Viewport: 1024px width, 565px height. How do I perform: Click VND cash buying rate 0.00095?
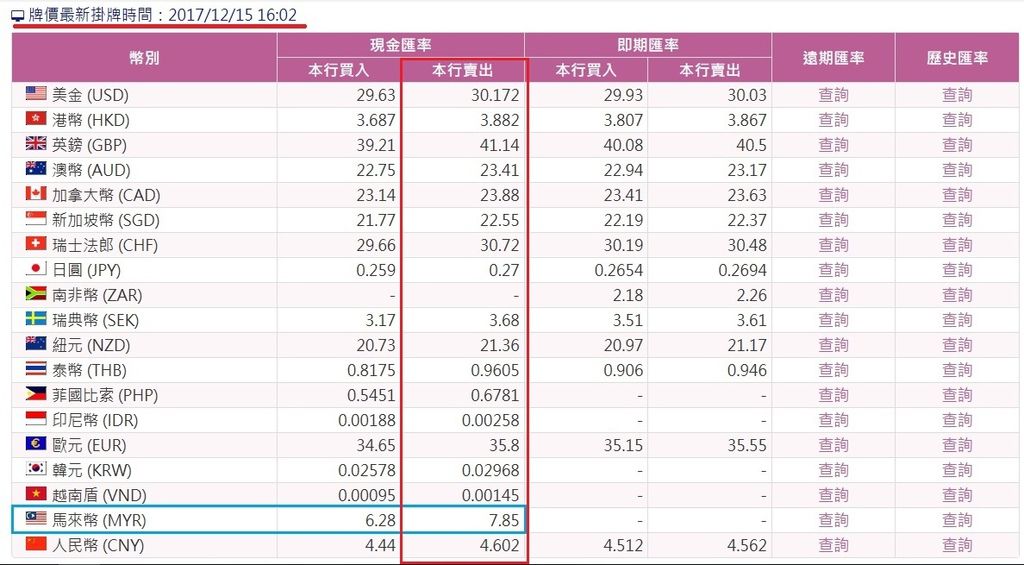coord(366,495)
